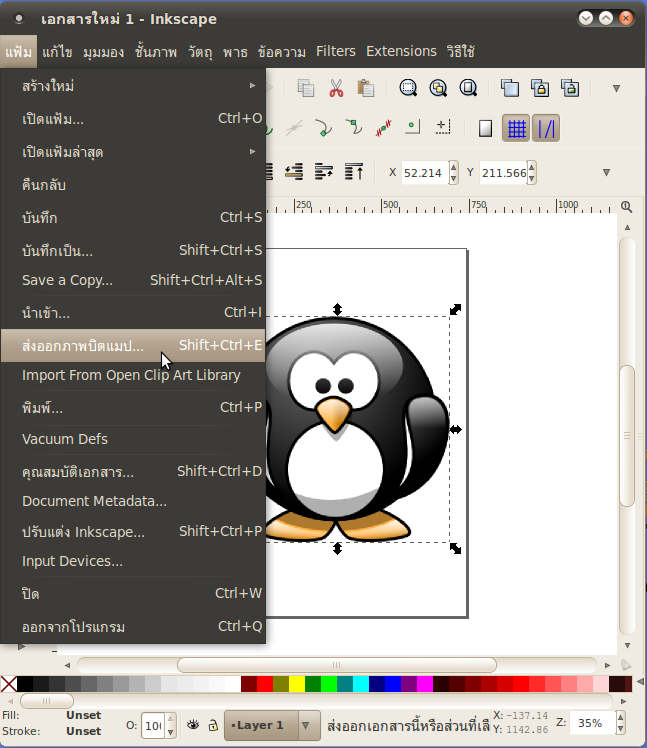Open the Extensions menu
The image size is (647, 748).
pyautogui.click(x=401, y=51)
